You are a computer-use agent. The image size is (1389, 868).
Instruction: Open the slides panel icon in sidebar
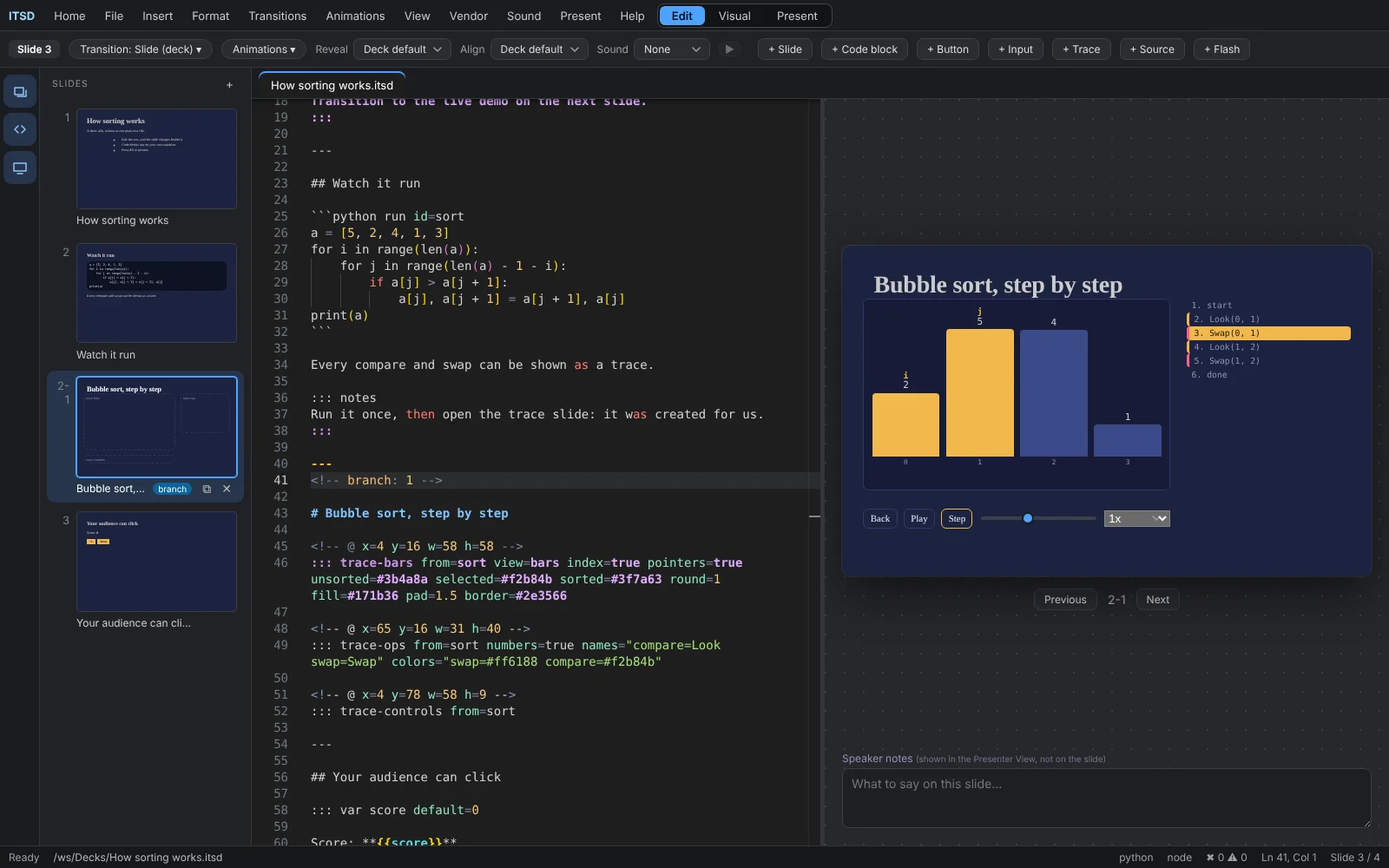(20, 91)
